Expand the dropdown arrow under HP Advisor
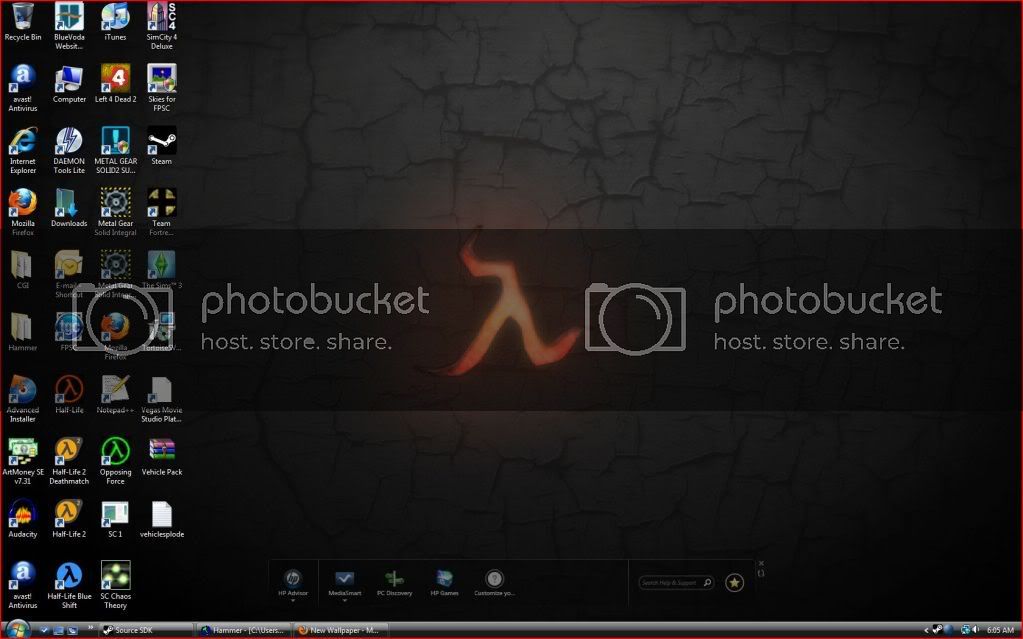This screenshot has height=639, width=1023. 293,600
